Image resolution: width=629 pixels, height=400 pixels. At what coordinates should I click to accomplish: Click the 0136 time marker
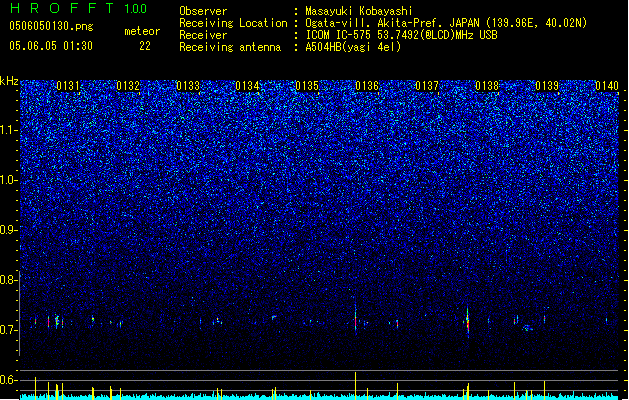pos(367,86)
